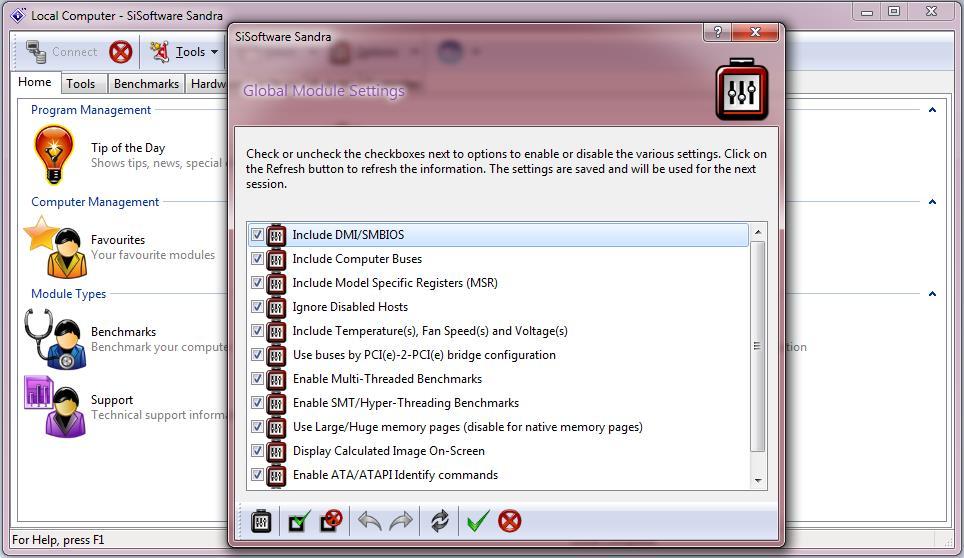964x558 pixels.
Task: Open the Tip of the Day link
Action: click(128, 147)
